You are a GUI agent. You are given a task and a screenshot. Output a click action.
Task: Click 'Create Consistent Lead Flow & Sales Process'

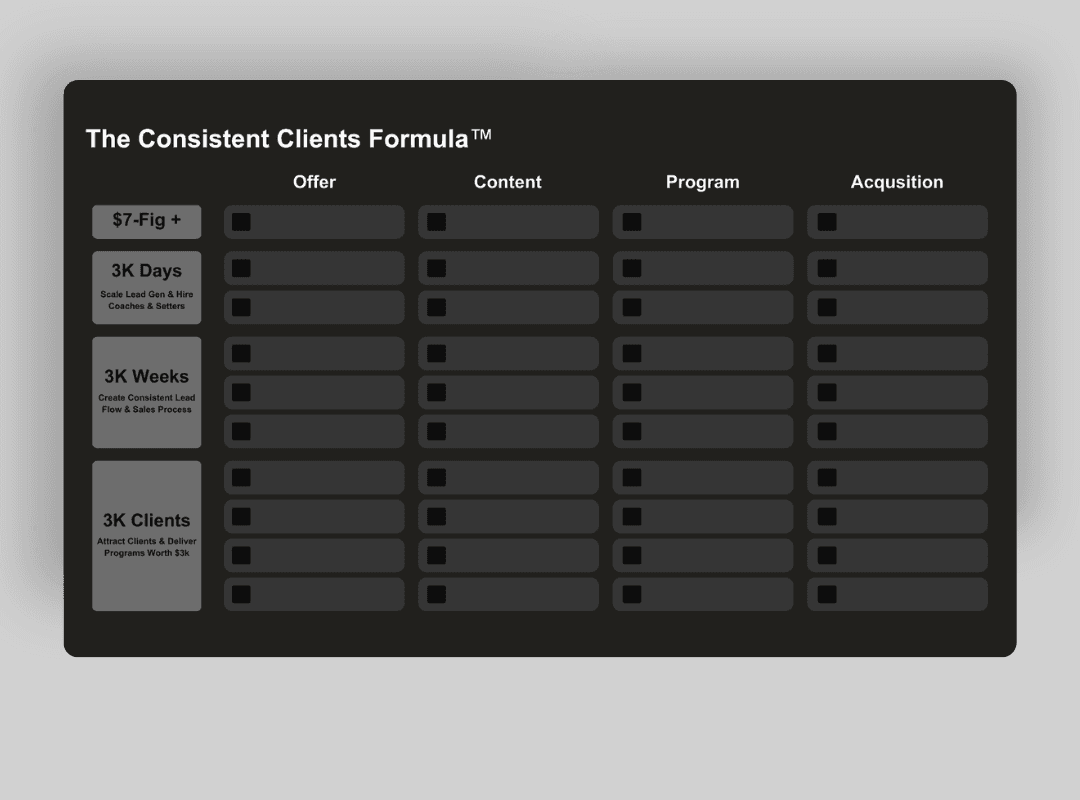147,403
